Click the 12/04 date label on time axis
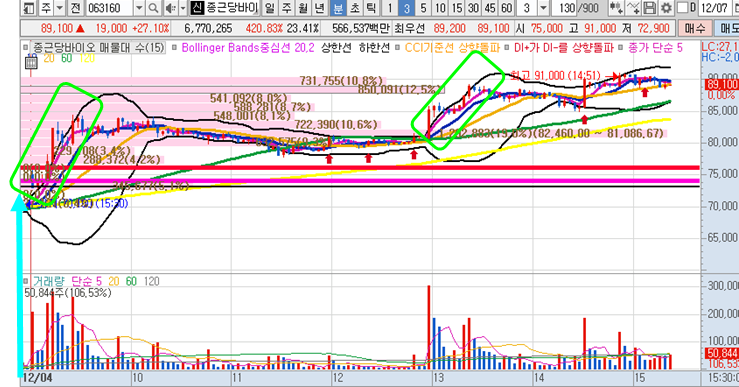This screenshot has width=739, height=387. pyautogui.click(x=37, y=378)
